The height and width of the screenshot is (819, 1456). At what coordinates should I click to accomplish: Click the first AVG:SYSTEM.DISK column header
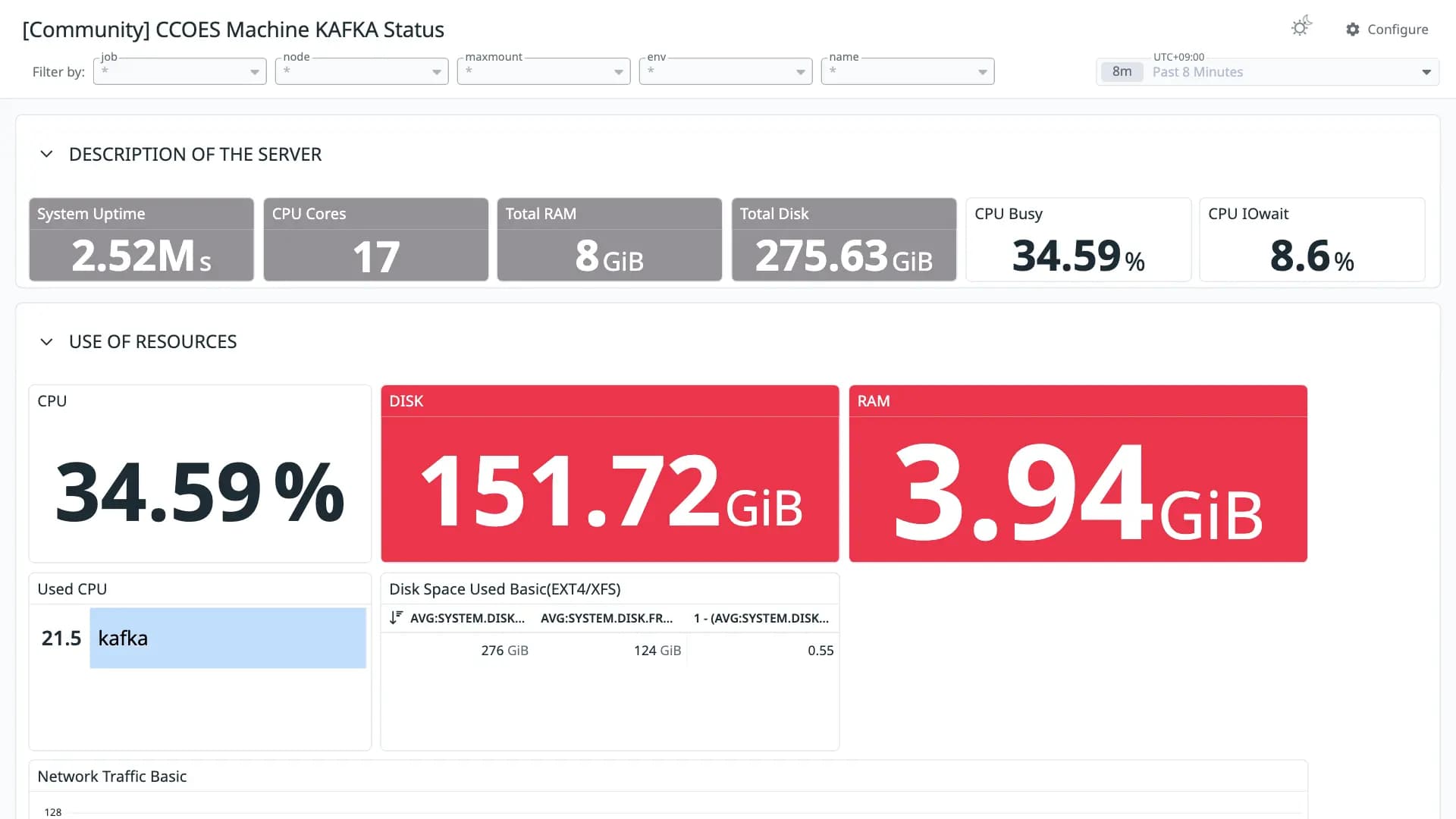[x=467, y=618]
